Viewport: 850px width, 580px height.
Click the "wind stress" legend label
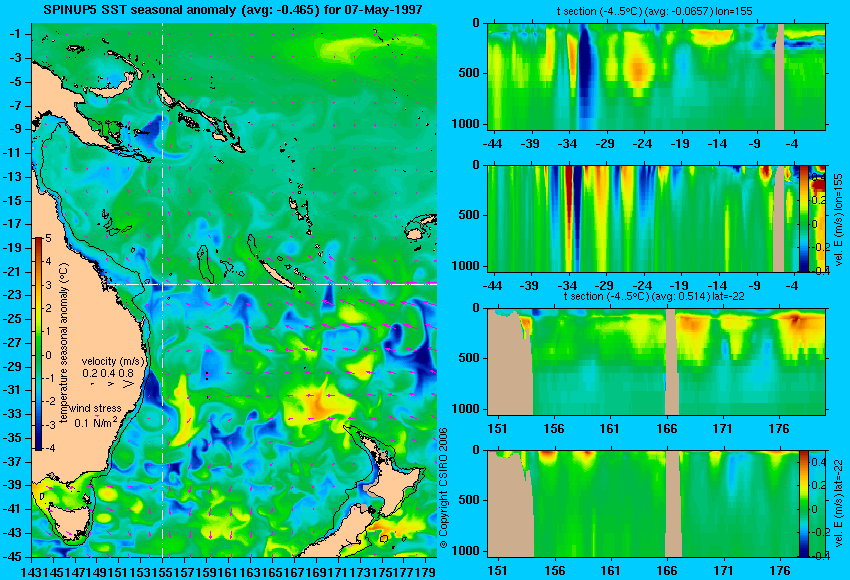(95, 408)
